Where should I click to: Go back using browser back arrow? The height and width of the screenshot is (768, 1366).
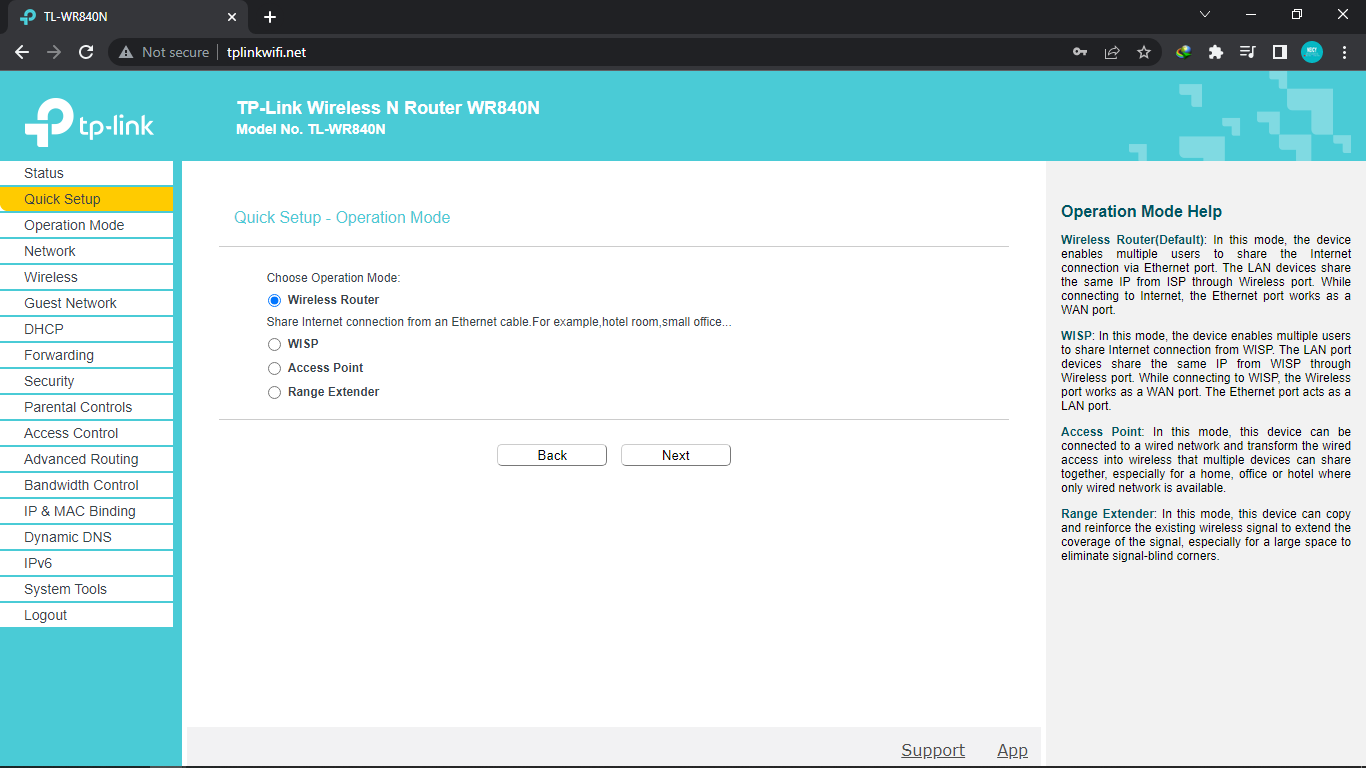[x=22, y=52]
